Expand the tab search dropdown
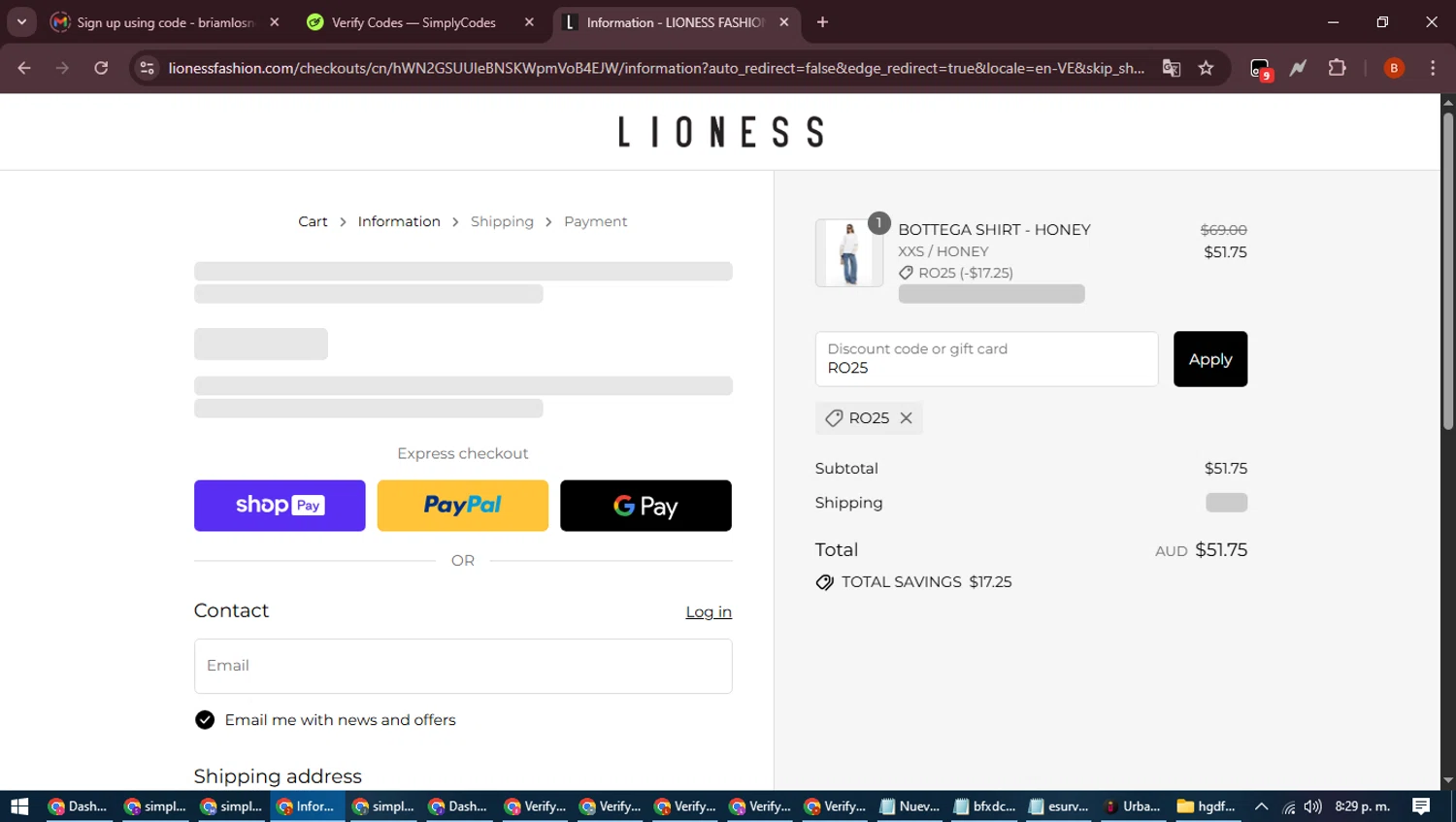Screen dimensions: 1456x822 21,22
